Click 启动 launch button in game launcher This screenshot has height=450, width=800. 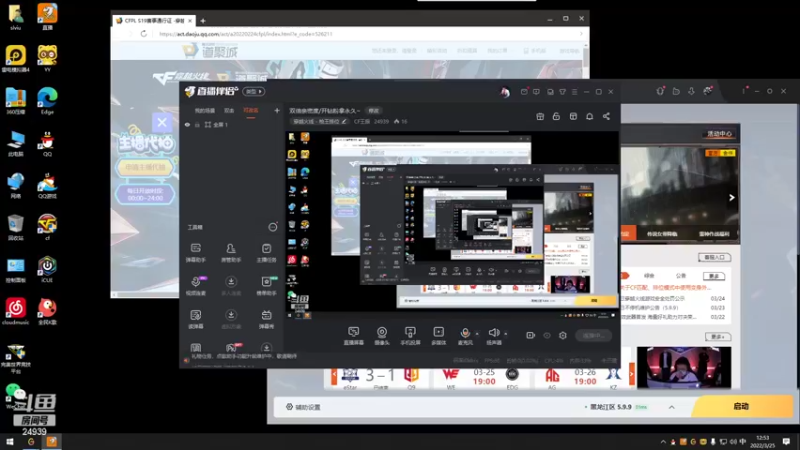[741, 407]
